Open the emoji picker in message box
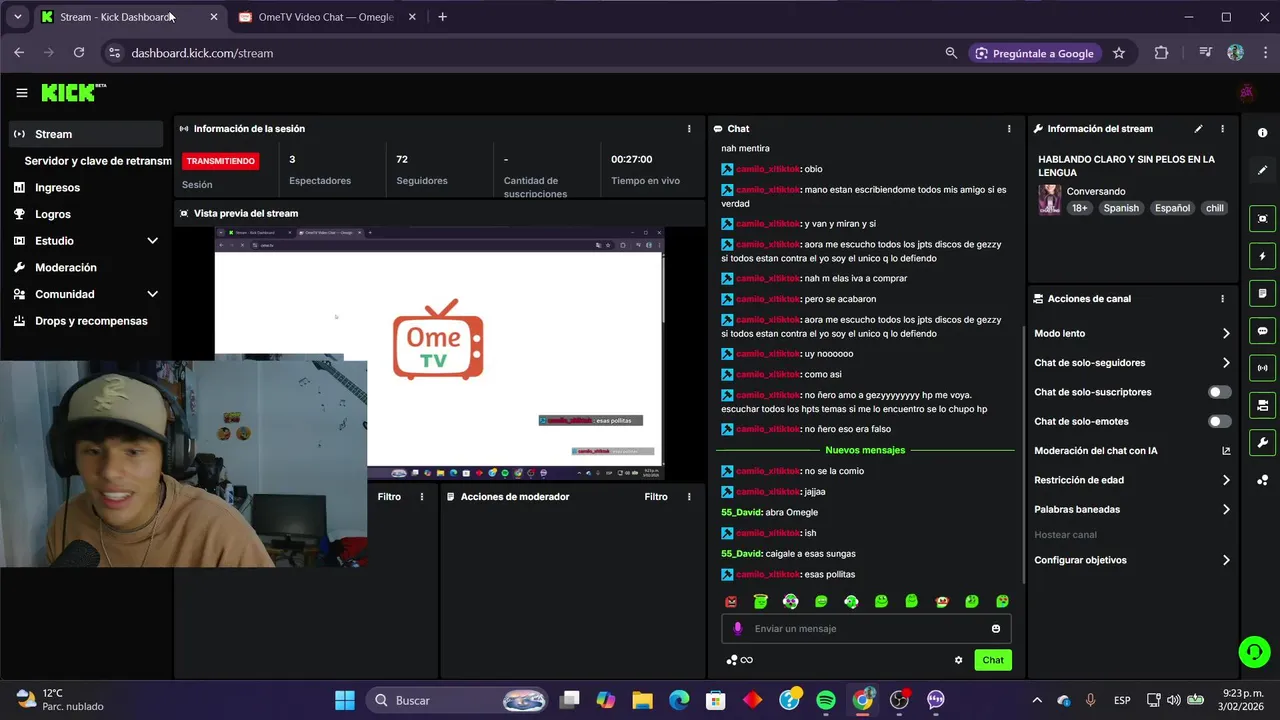The height and width of the screenshot is (720, 1280). coord(996,629)
